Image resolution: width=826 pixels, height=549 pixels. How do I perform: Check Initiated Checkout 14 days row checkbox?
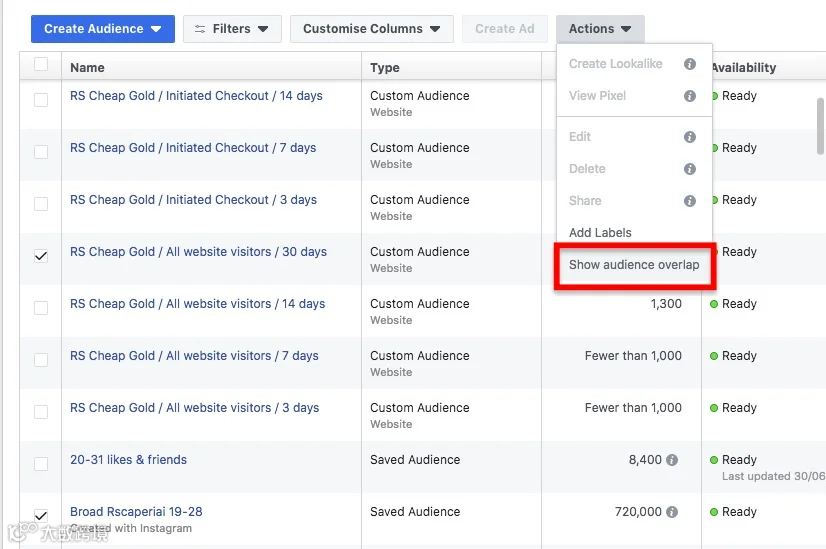click(x=41, y=100)
